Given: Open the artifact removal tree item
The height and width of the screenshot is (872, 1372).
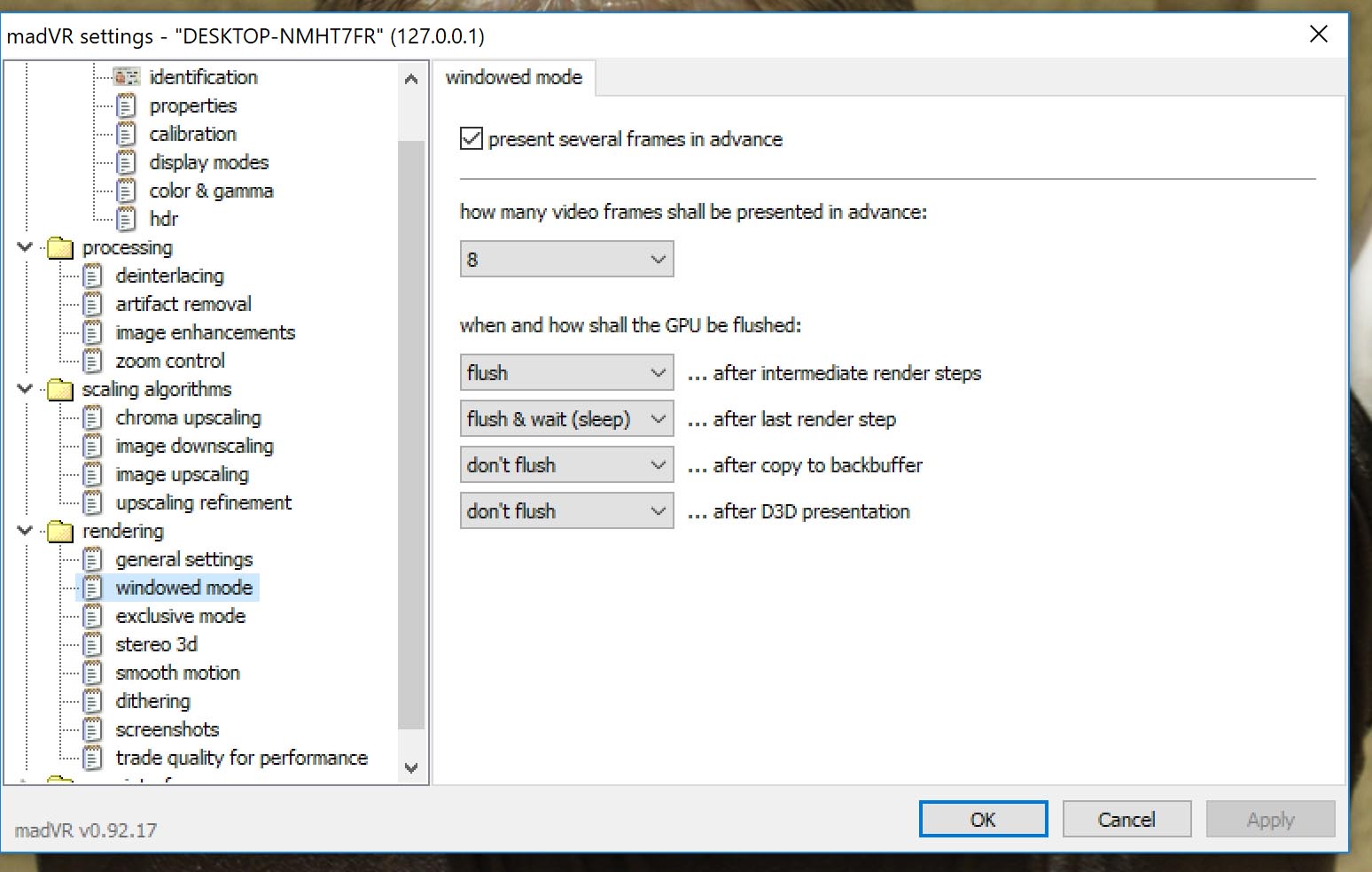Looking at the screenshot, I should (183, 304).
